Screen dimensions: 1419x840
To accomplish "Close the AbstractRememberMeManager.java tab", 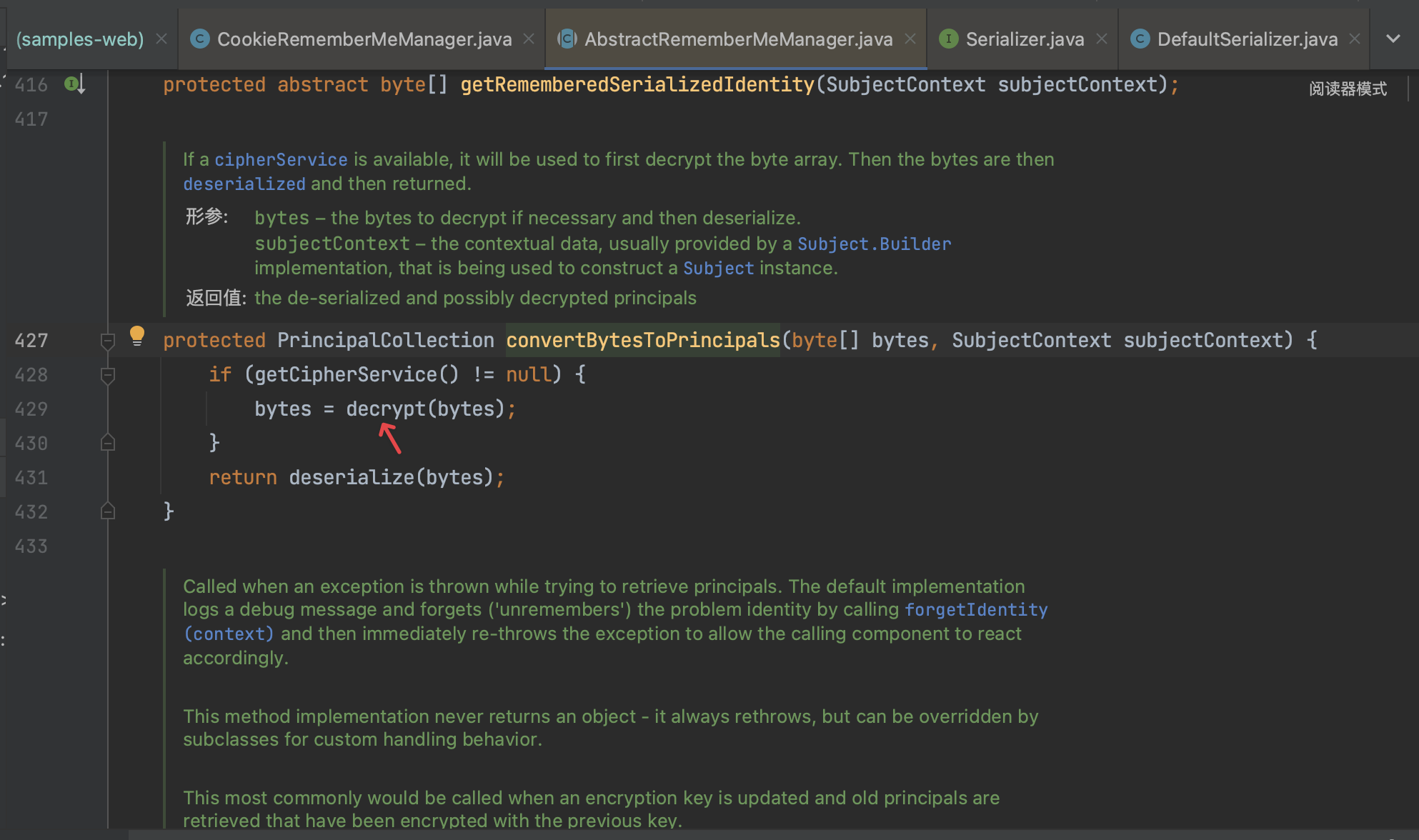I will coord(910,39).
